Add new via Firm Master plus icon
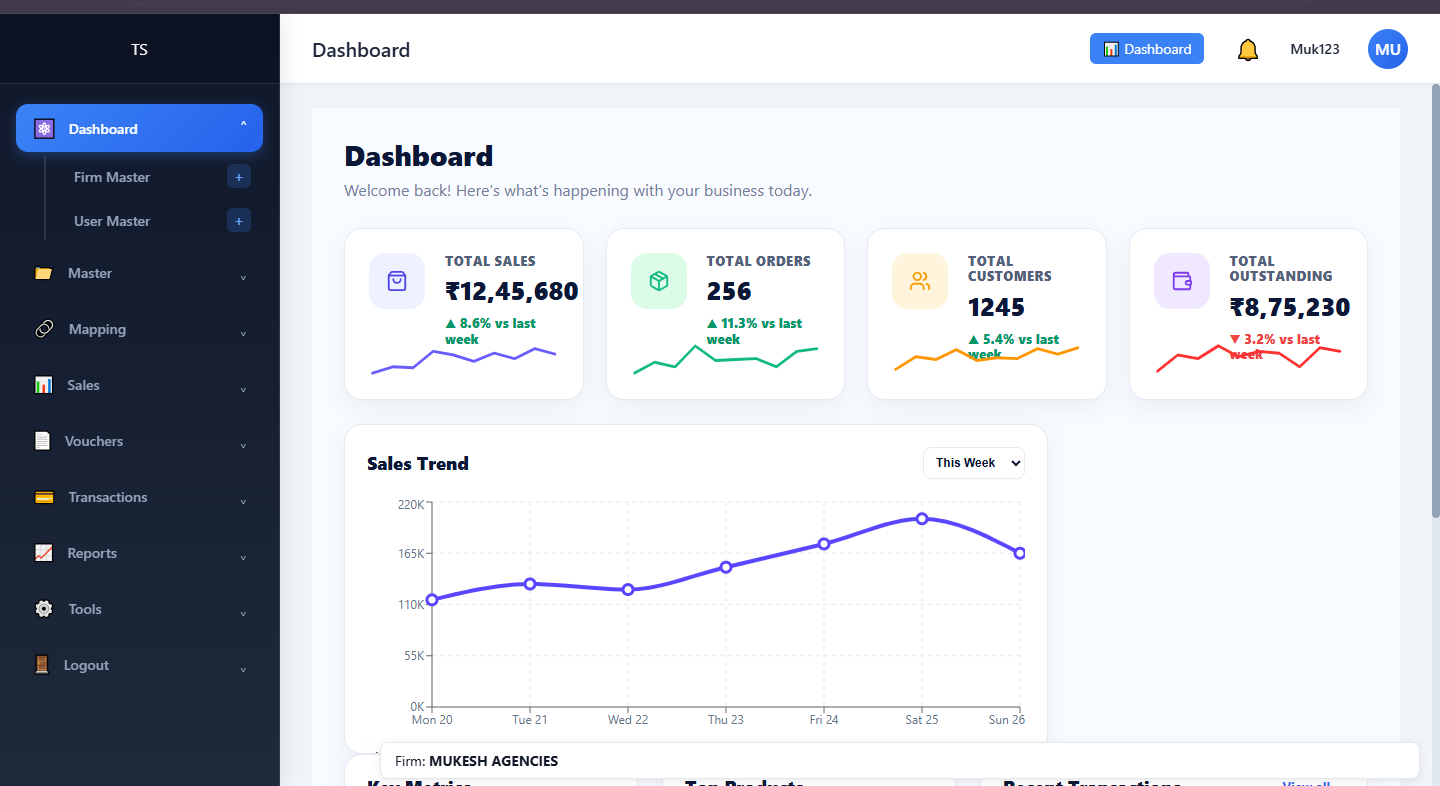1440x786 pixels. click(239, 177)
